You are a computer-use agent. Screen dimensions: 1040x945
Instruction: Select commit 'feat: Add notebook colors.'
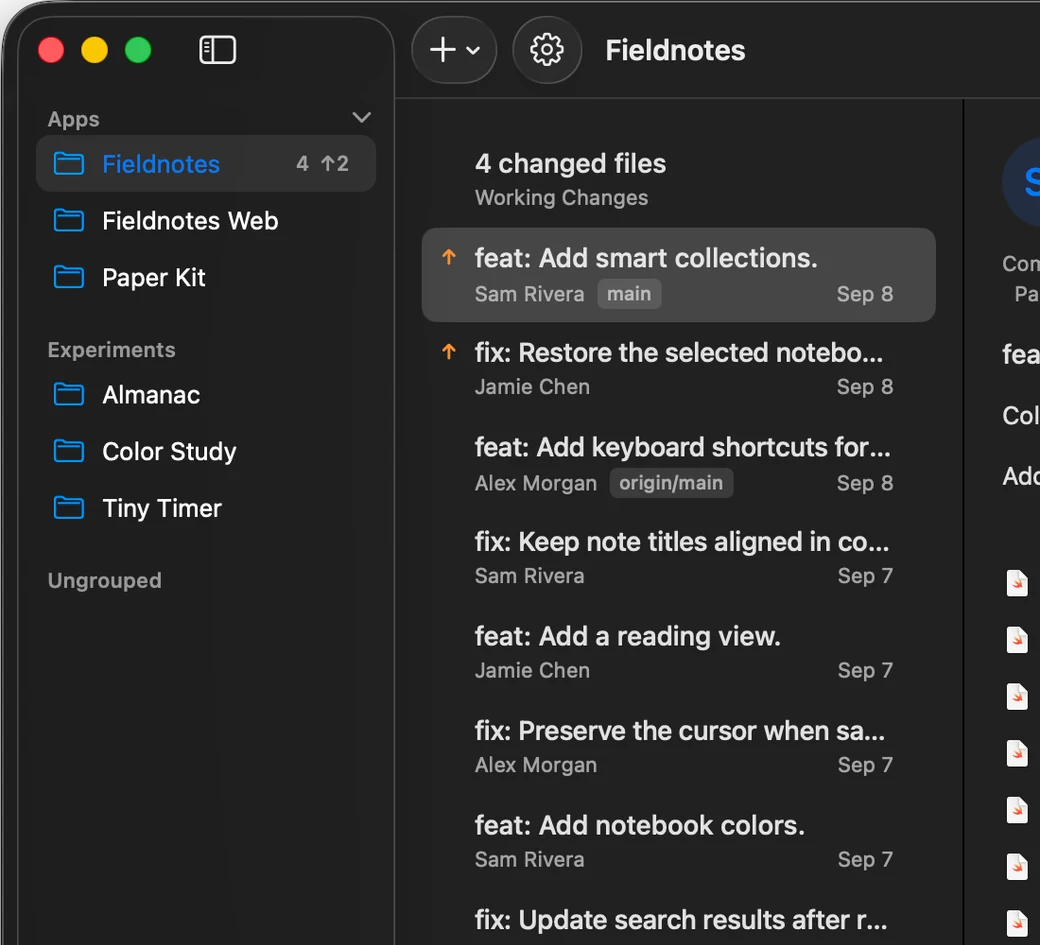679,842
